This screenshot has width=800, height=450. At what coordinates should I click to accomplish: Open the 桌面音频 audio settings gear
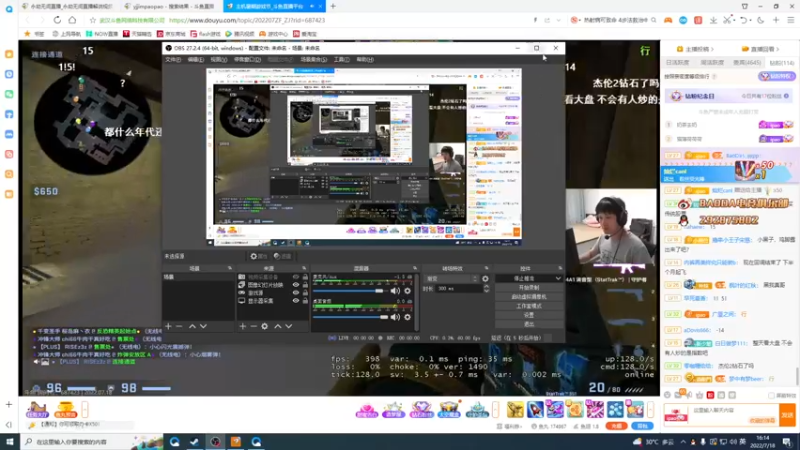(407, 317)
